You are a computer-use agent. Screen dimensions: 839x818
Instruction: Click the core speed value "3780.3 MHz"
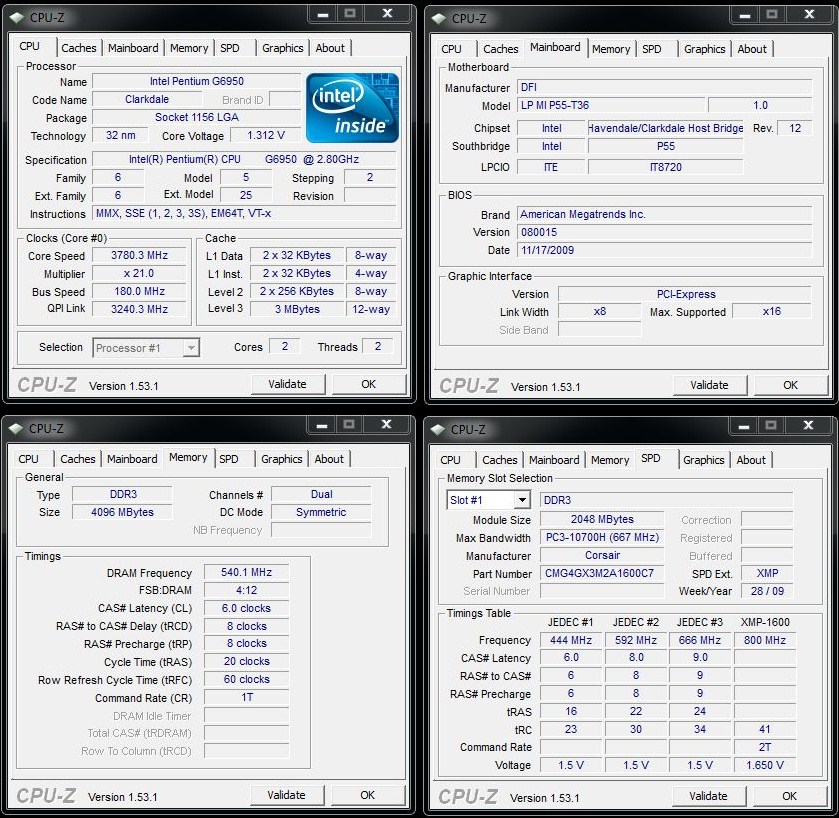click(x=139, y=256)
